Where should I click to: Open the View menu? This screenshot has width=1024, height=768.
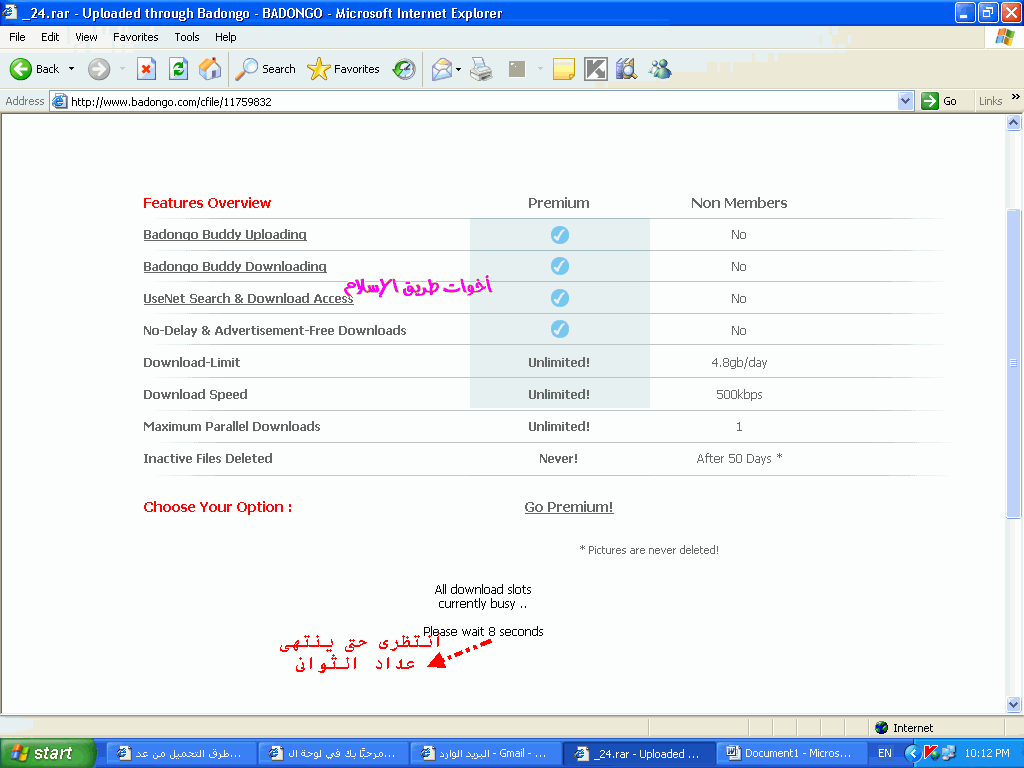click(x=87, y=37)
